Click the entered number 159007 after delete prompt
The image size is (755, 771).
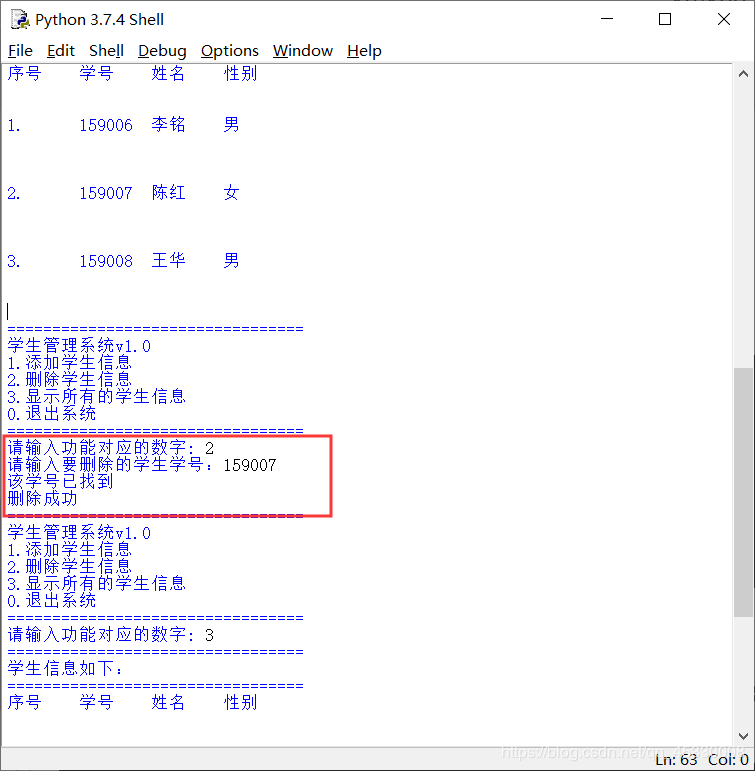tap(250, 465)
